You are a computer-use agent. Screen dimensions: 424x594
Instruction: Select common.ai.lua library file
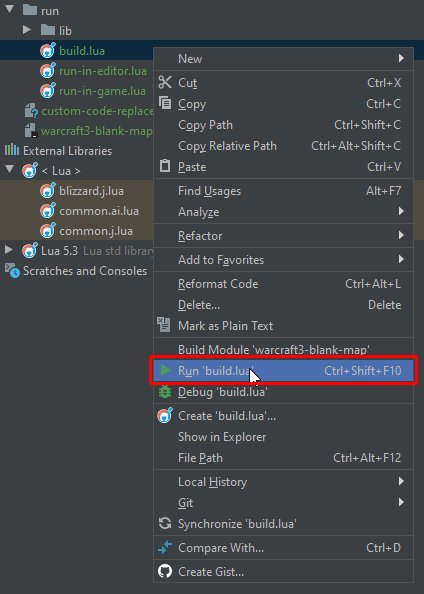tap(99, 211)
